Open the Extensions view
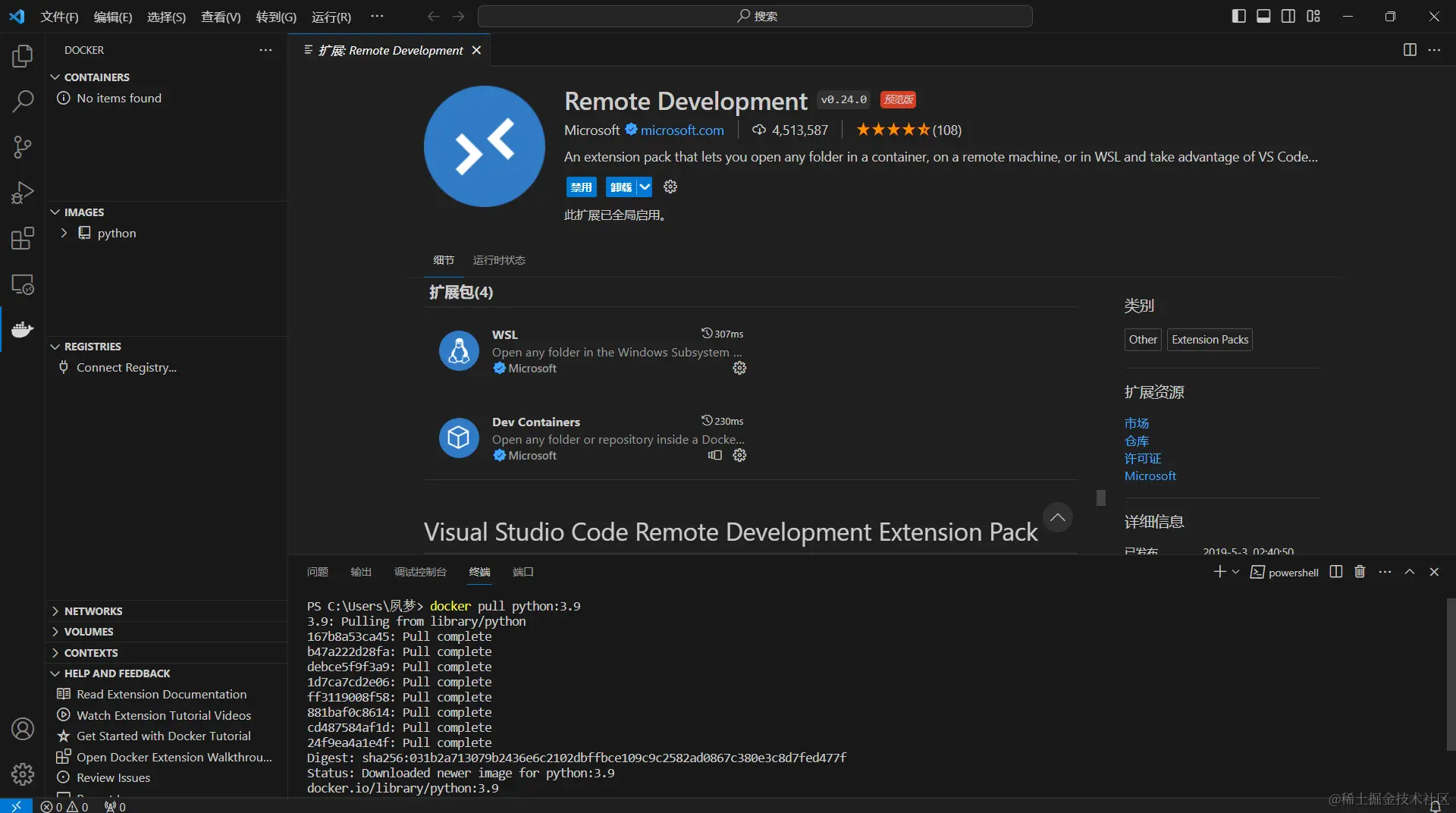The height and width of the screenshot is (813, 1456). pyautogui.click(x=23, y=238)
